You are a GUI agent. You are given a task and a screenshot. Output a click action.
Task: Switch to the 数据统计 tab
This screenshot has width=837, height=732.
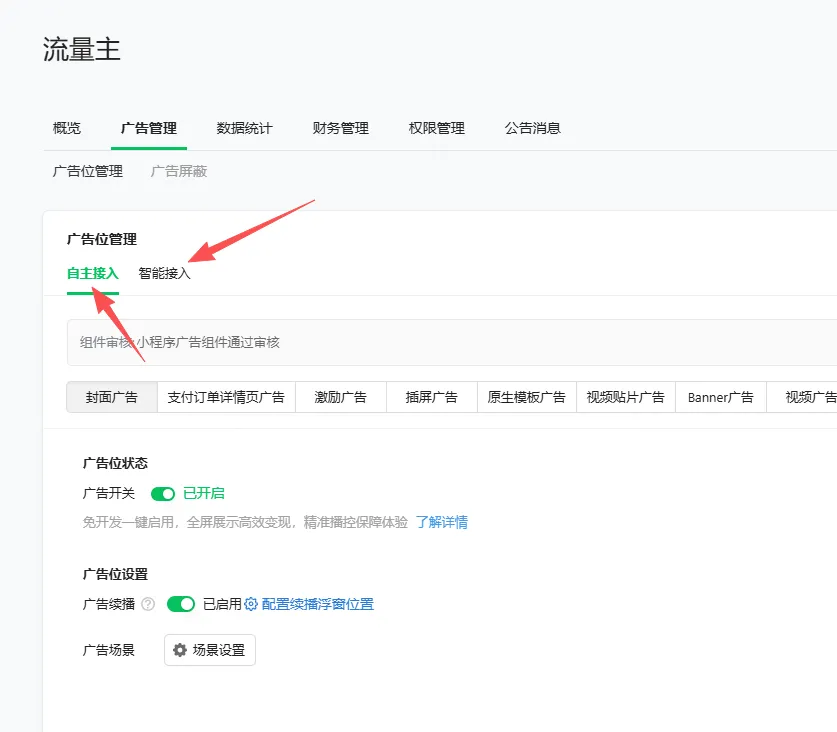[x=244, y=128]
